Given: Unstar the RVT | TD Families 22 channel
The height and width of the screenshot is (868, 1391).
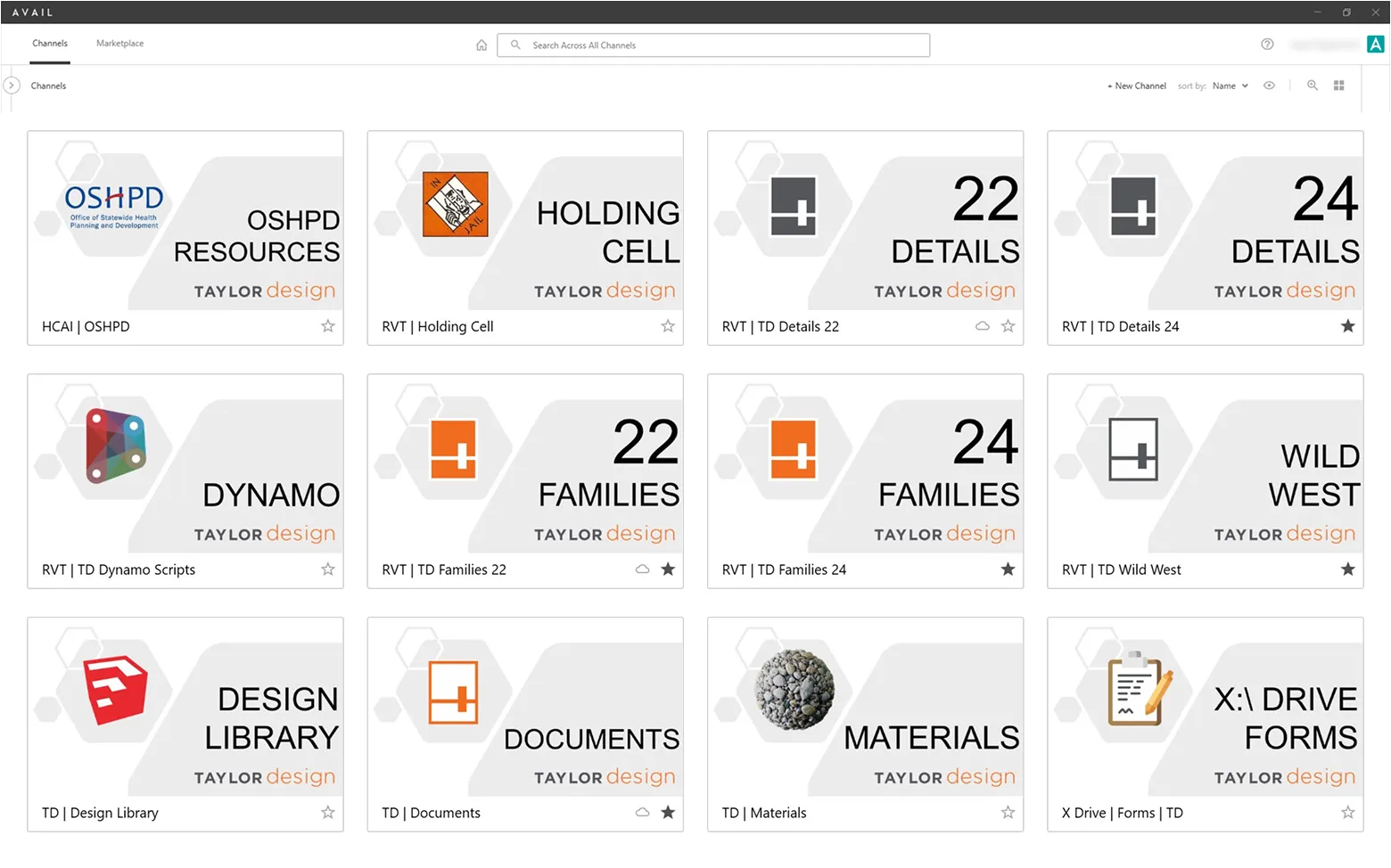Looking at the screenshot, I should coord(668,569).
